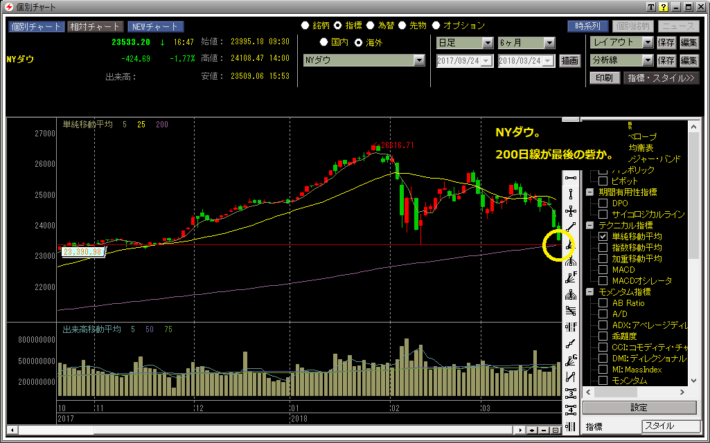Click the chart fit-to-window icon
Image resolution: width=710 pixels, height=443 pixels.
pos(555,430)
